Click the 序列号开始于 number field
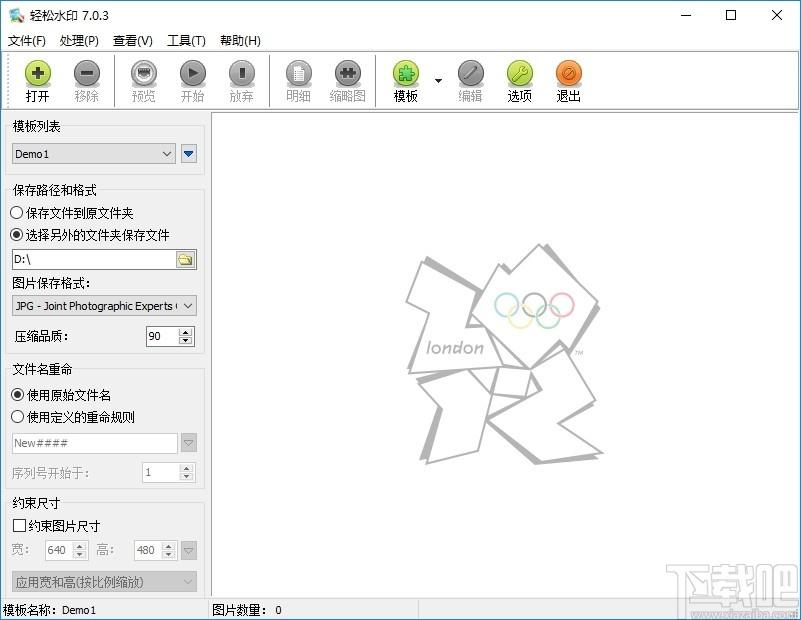Image resolution: width=801 pixels, height=620 pixels. 161,472
